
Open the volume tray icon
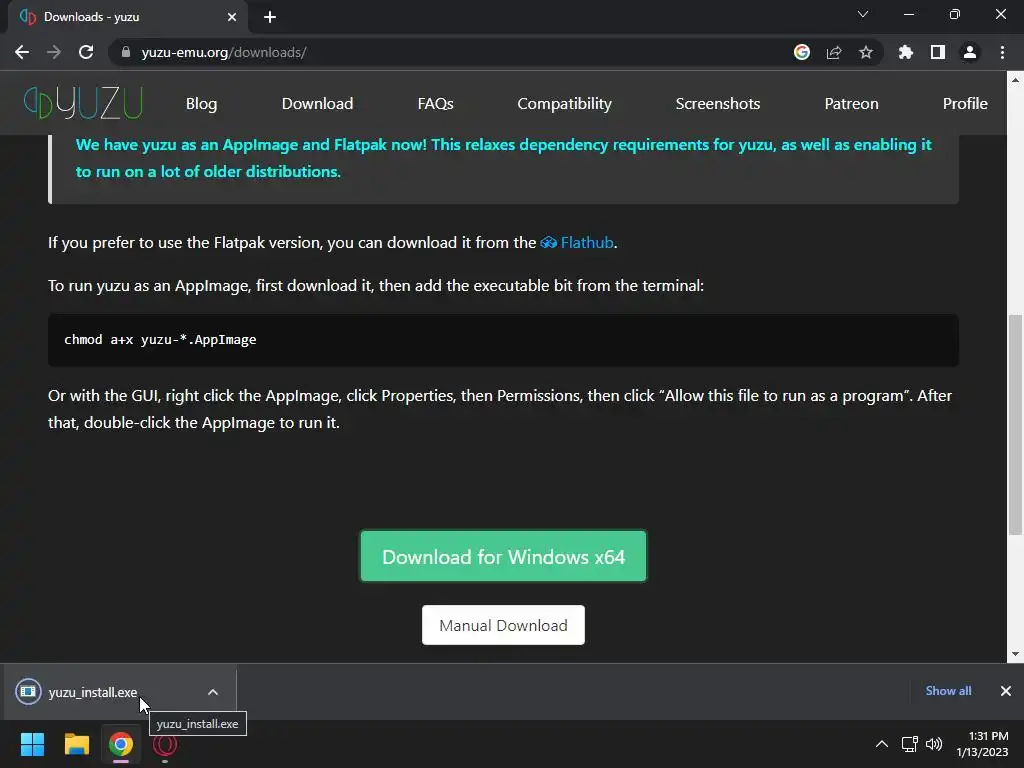pyautogui.click(x=934, y=744)
